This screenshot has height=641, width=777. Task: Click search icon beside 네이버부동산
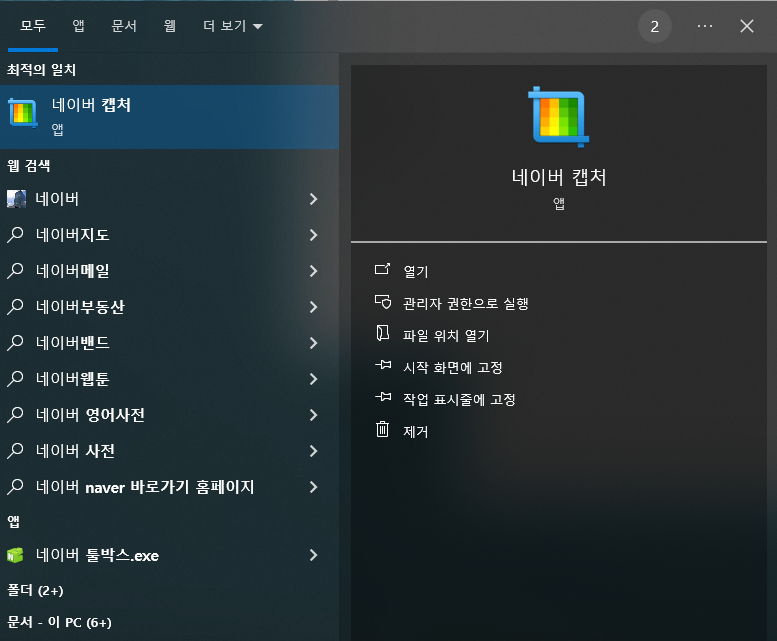pyautogui.click(x=15, y=307)
